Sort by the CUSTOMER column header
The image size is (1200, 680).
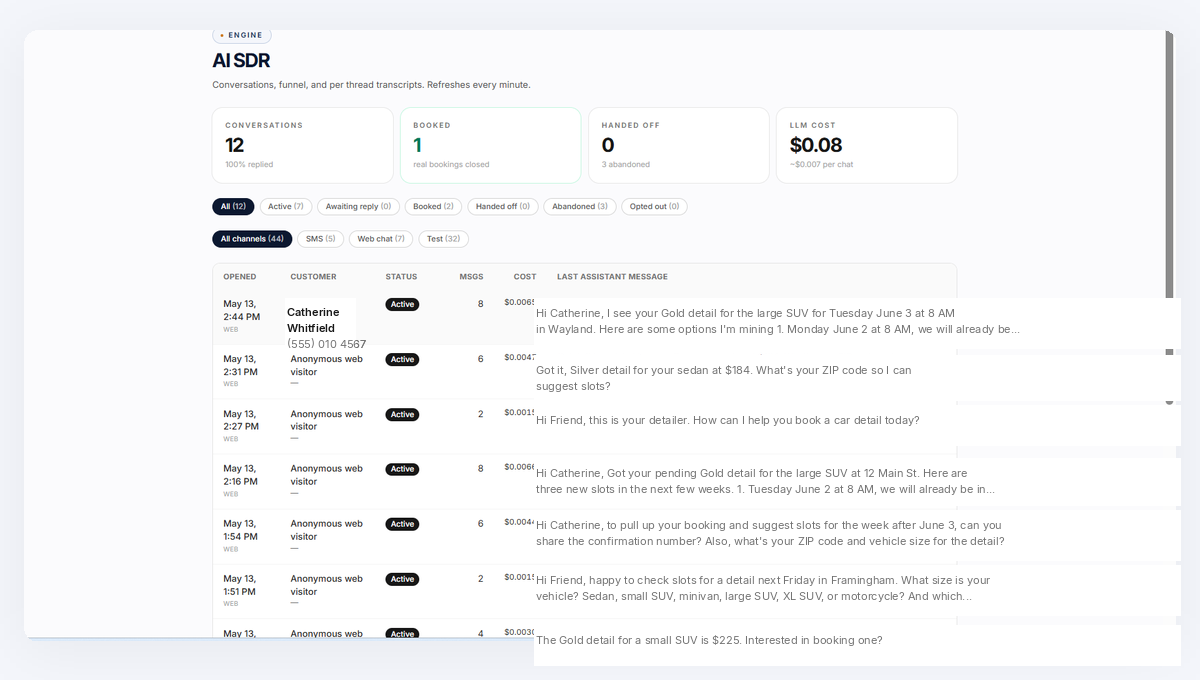(x=313, y=277)
